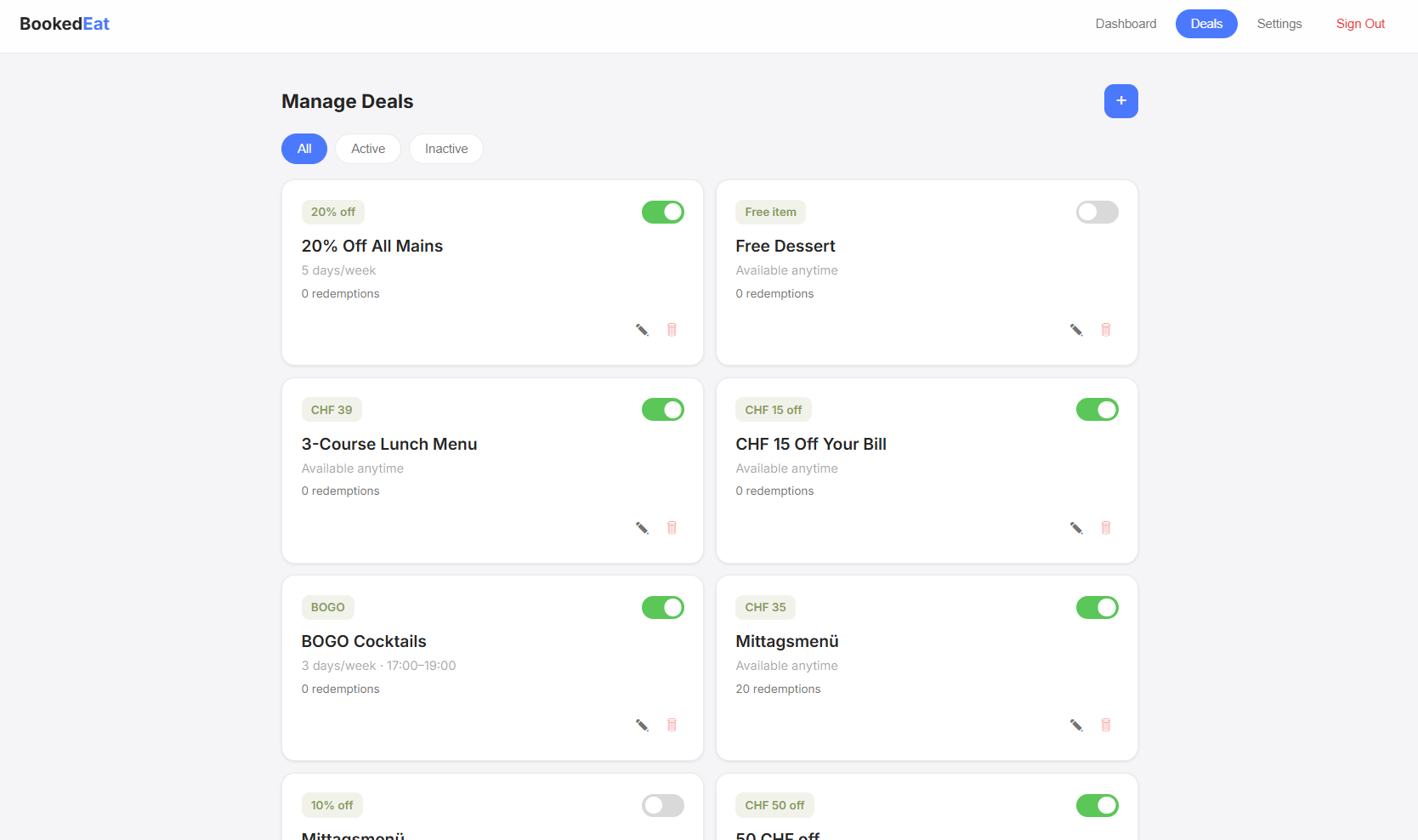Viewport: 1418px width, 840px height.
Task: Edit the 20% Off All Mains deal
Action: coord(641,330)
